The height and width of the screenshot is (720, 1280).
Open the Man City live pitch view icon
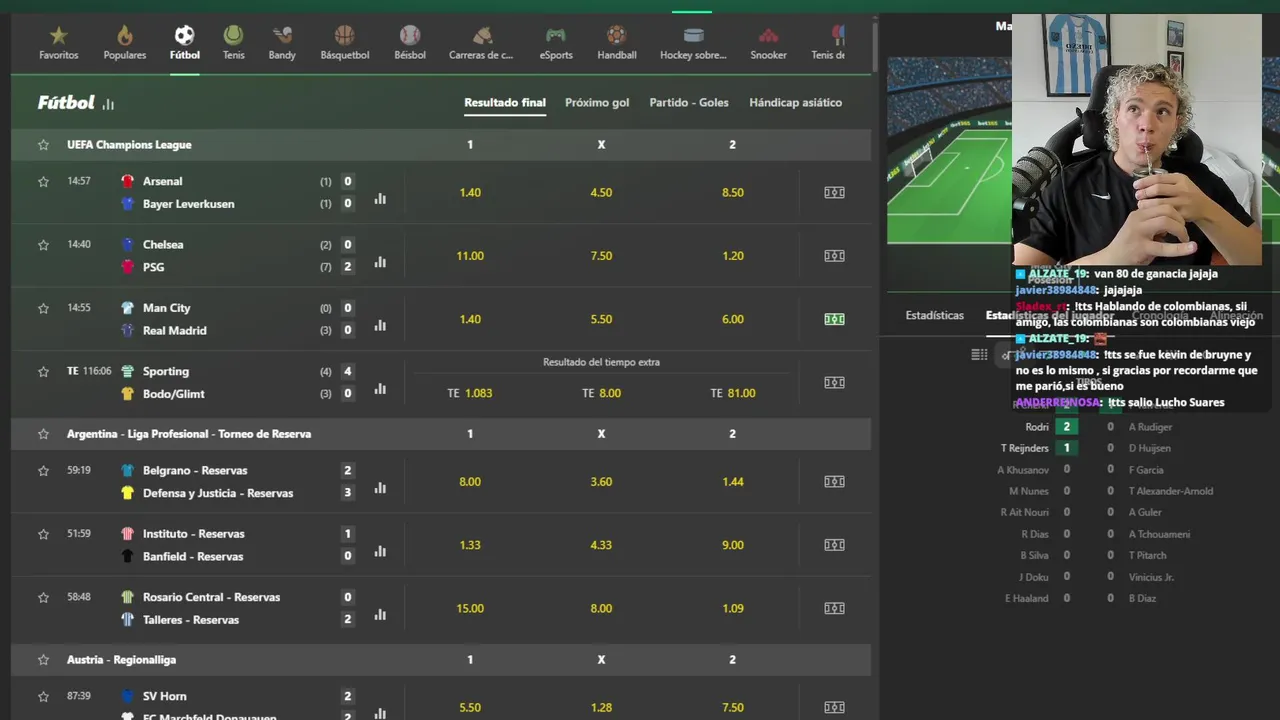[x=834, y=319]
